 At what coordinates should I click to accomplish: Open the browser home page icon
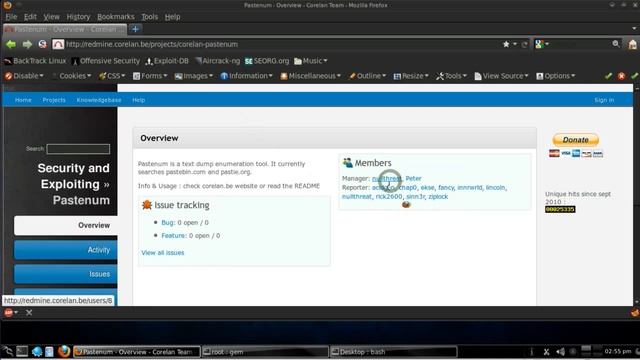[x=633, y=44]
